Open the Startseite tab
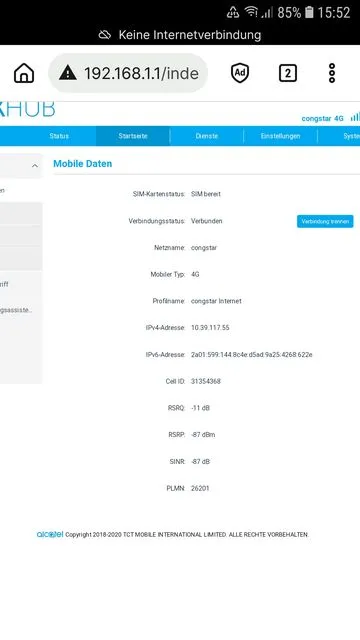Viewport: 360px width, 640px height. point(133,136)
